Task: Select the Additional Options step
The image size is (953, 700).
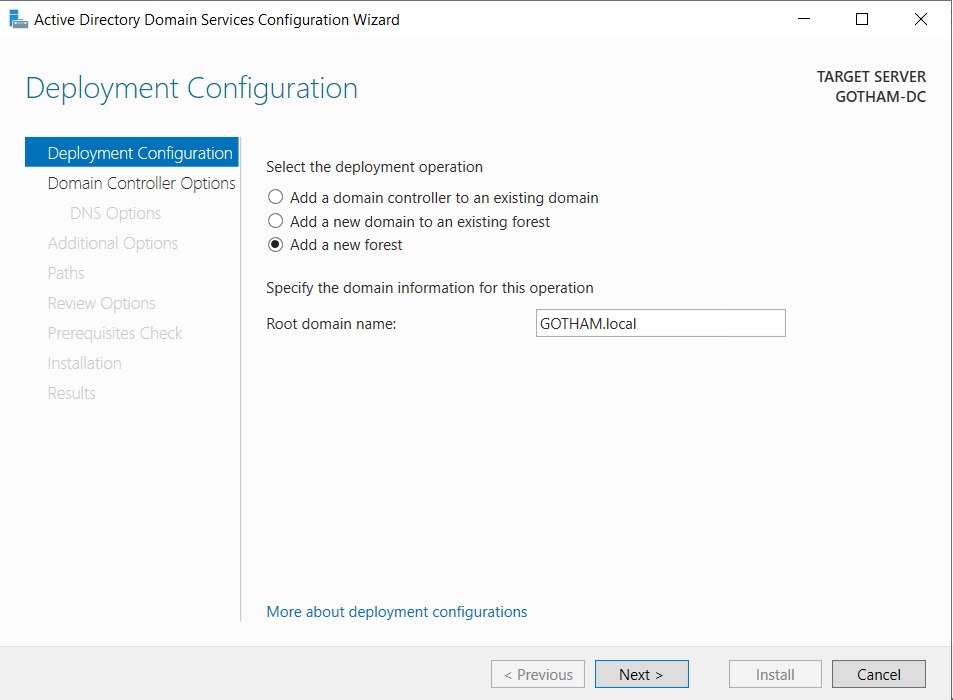Action: coord(112,243)
